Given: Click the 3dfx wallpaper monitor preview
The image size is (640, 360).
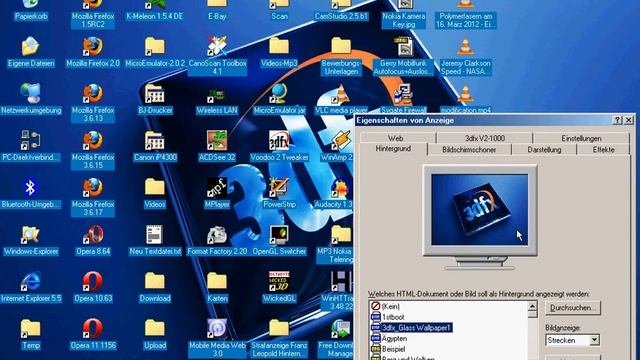Looking at the screenshot, I should (x=480, y=210).
